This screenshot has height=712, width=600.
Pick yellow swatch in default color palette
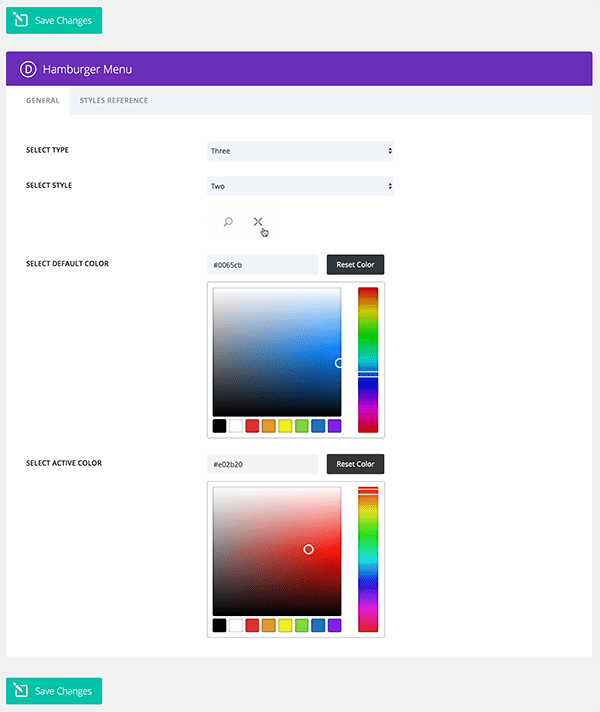(x=285, y=426)
